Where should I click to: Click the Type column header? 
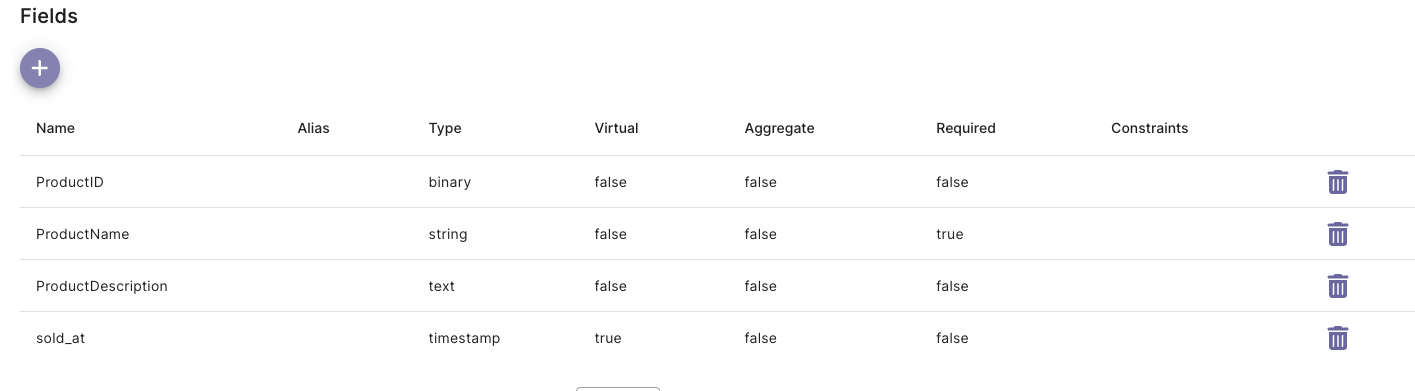[445, 128]
